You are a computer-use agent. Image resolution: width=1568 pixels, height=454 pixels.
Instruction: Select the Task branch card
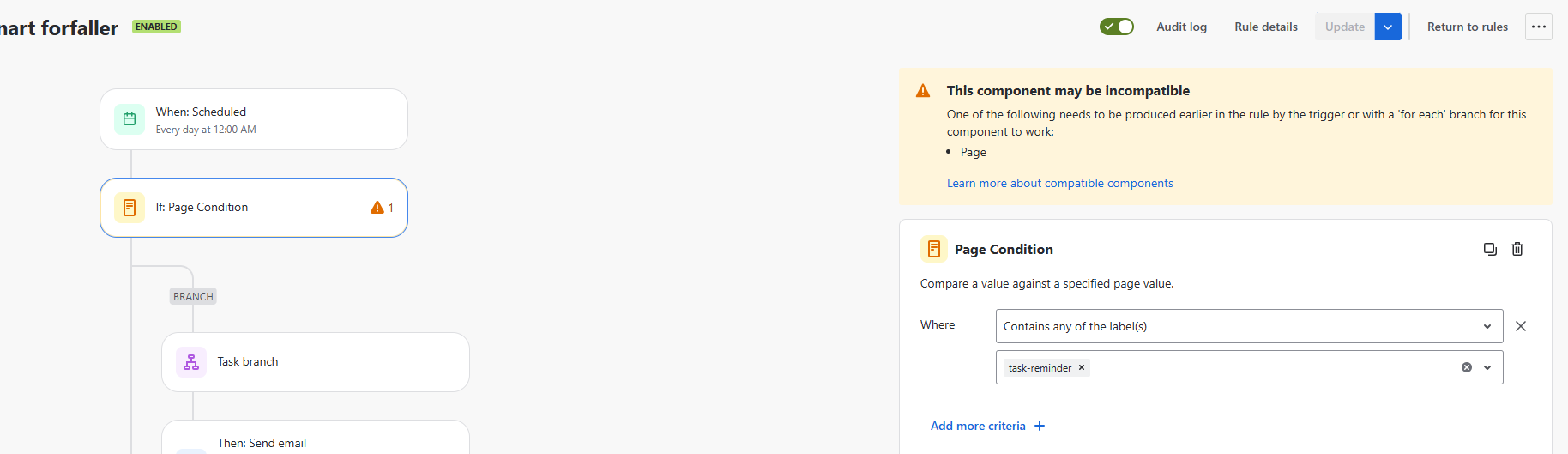pyautogui.click(x=316, y=362)
